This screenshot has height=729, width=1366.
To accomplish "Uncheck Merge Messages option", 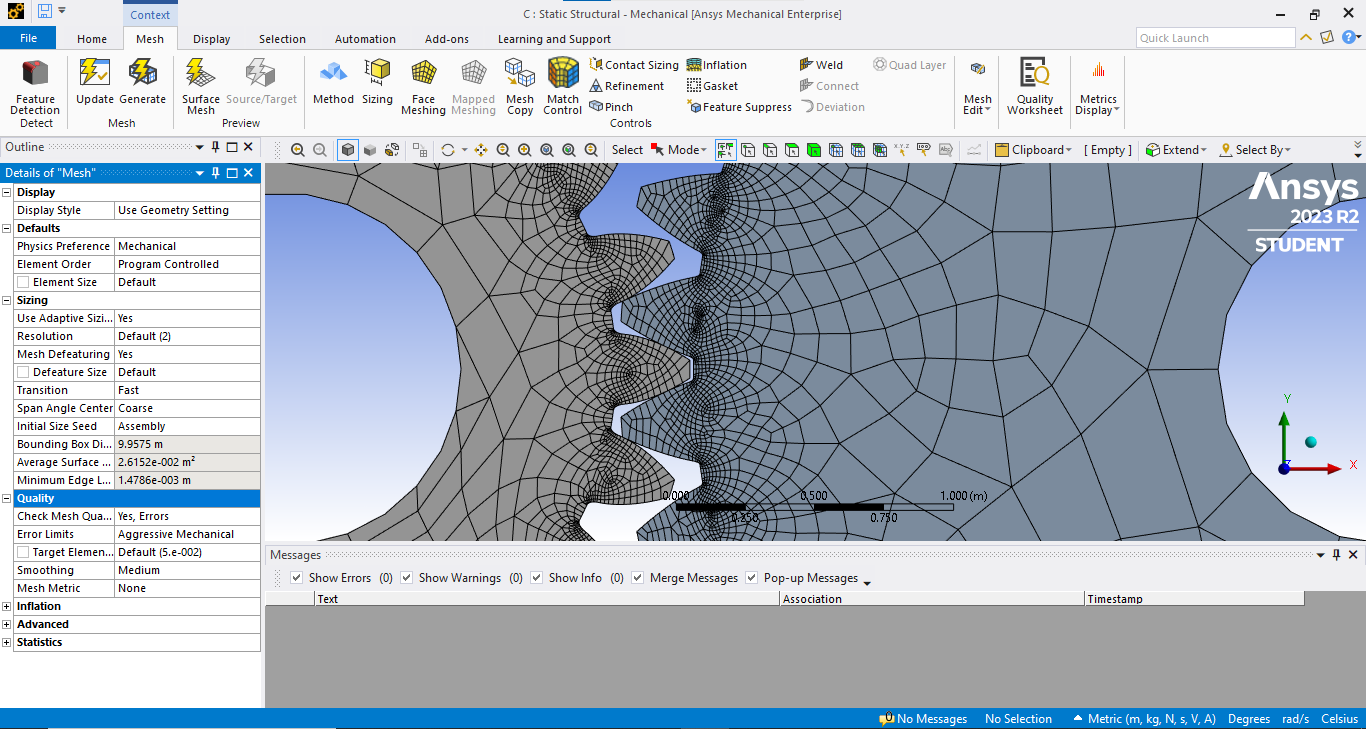I will click(x=637, y=578).
